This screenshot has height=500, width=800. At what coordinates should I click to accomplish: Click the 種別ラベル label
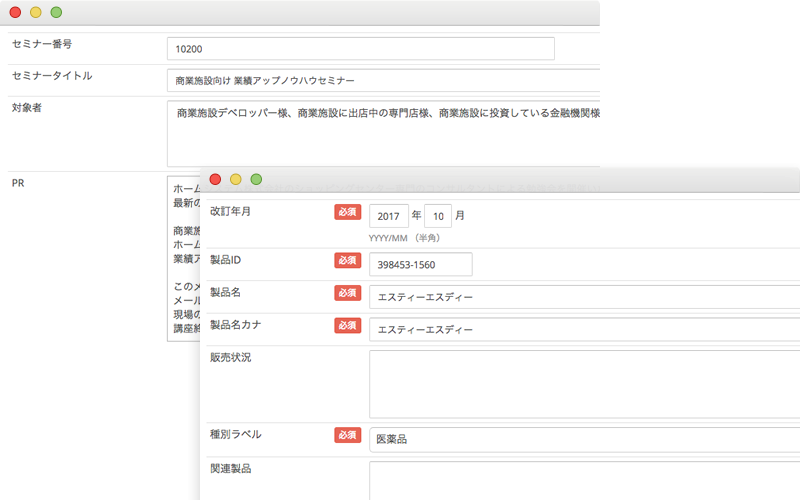click(x=236, y=435)
